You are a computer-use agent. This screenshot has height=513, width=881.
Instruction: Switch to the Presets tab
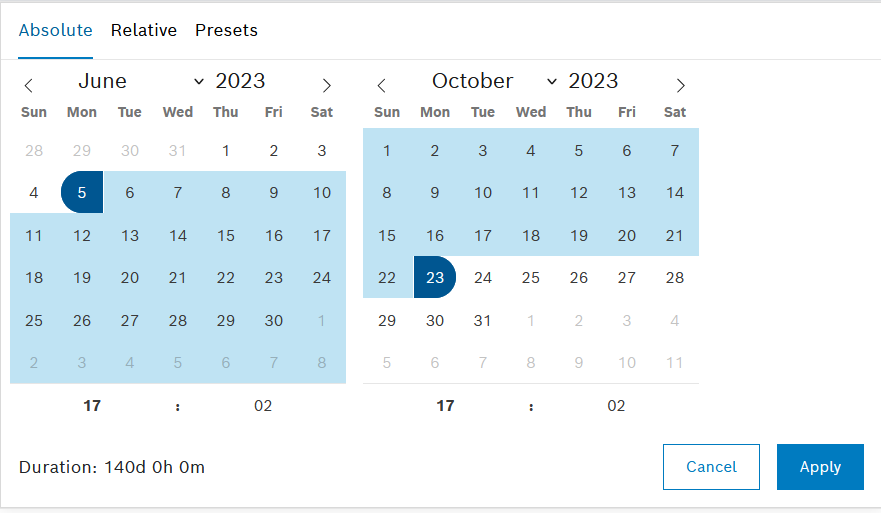point(226,30)
